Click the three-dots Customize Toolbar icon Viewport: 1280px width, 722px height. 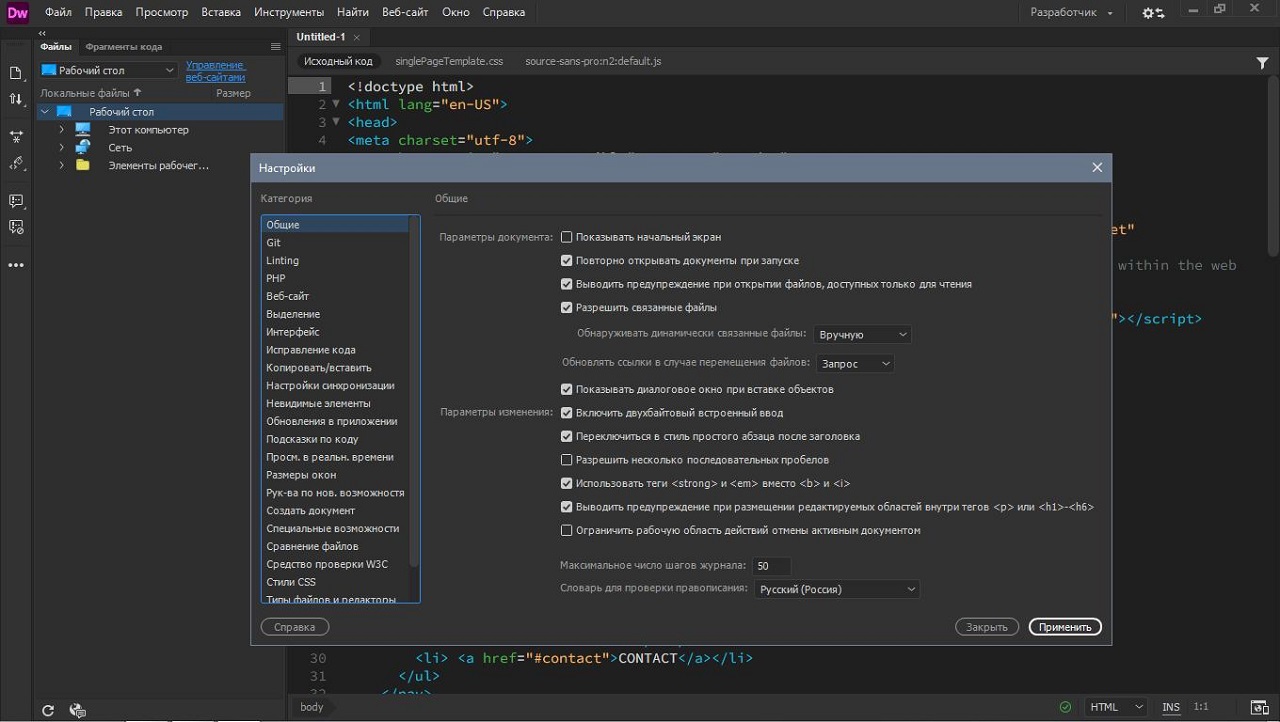[16, 265]
